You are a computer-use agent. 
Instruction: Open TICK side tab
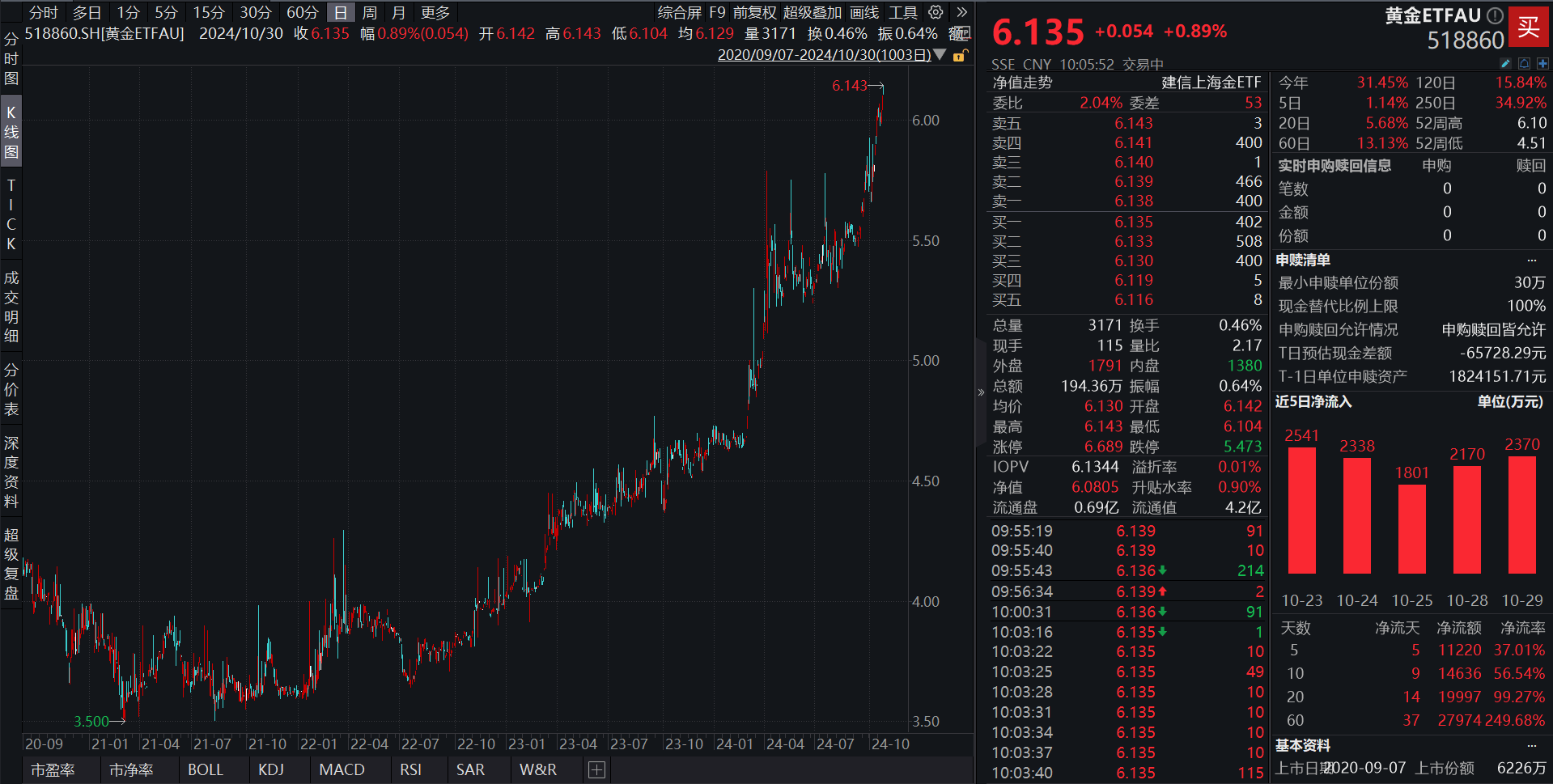point(11,214)
